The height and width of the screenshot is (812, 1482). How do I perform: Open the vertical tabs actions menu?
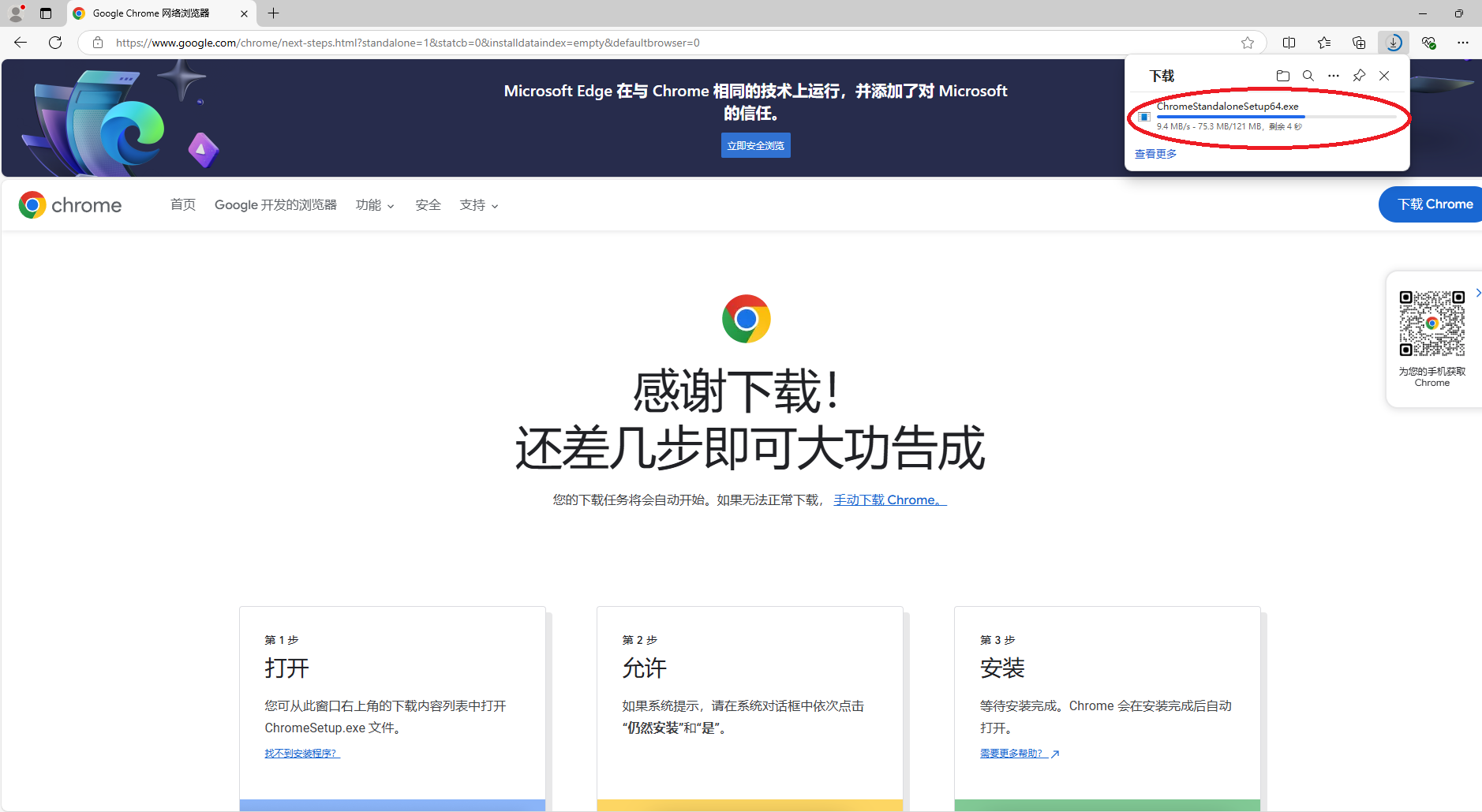coord(46,13)
